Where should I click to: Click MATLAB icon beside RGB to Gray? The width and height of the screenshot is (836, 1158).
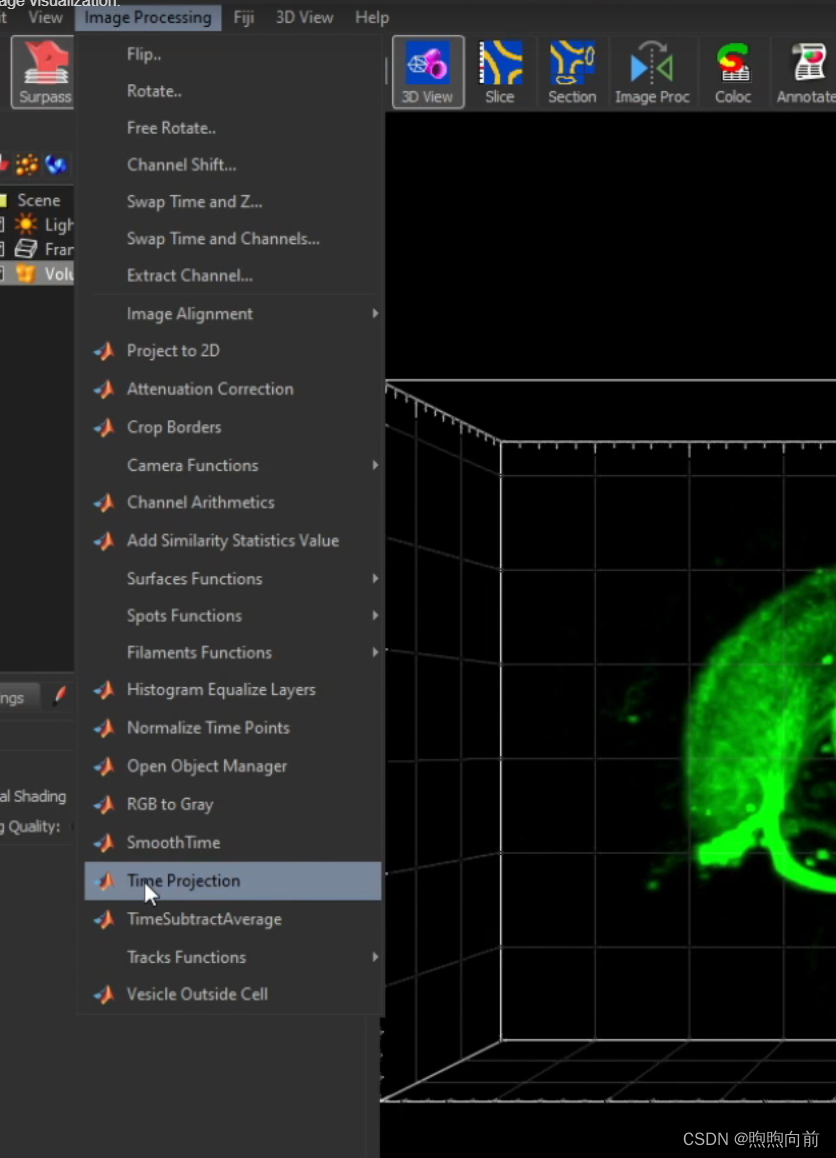pos(105,804)
